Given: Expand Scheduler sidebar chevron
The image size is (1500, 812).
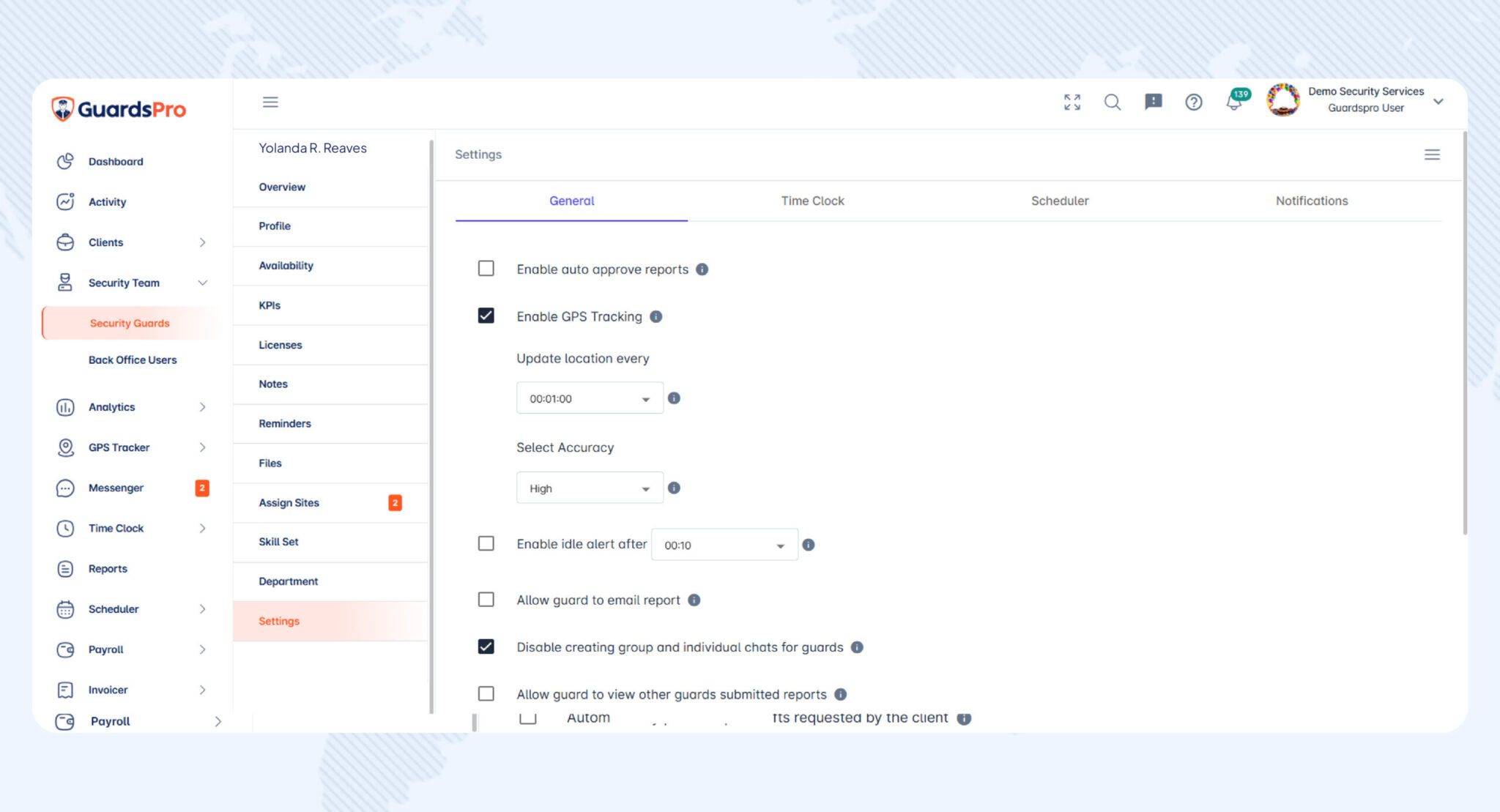Looking at the screenshot, I should (203, 609).
